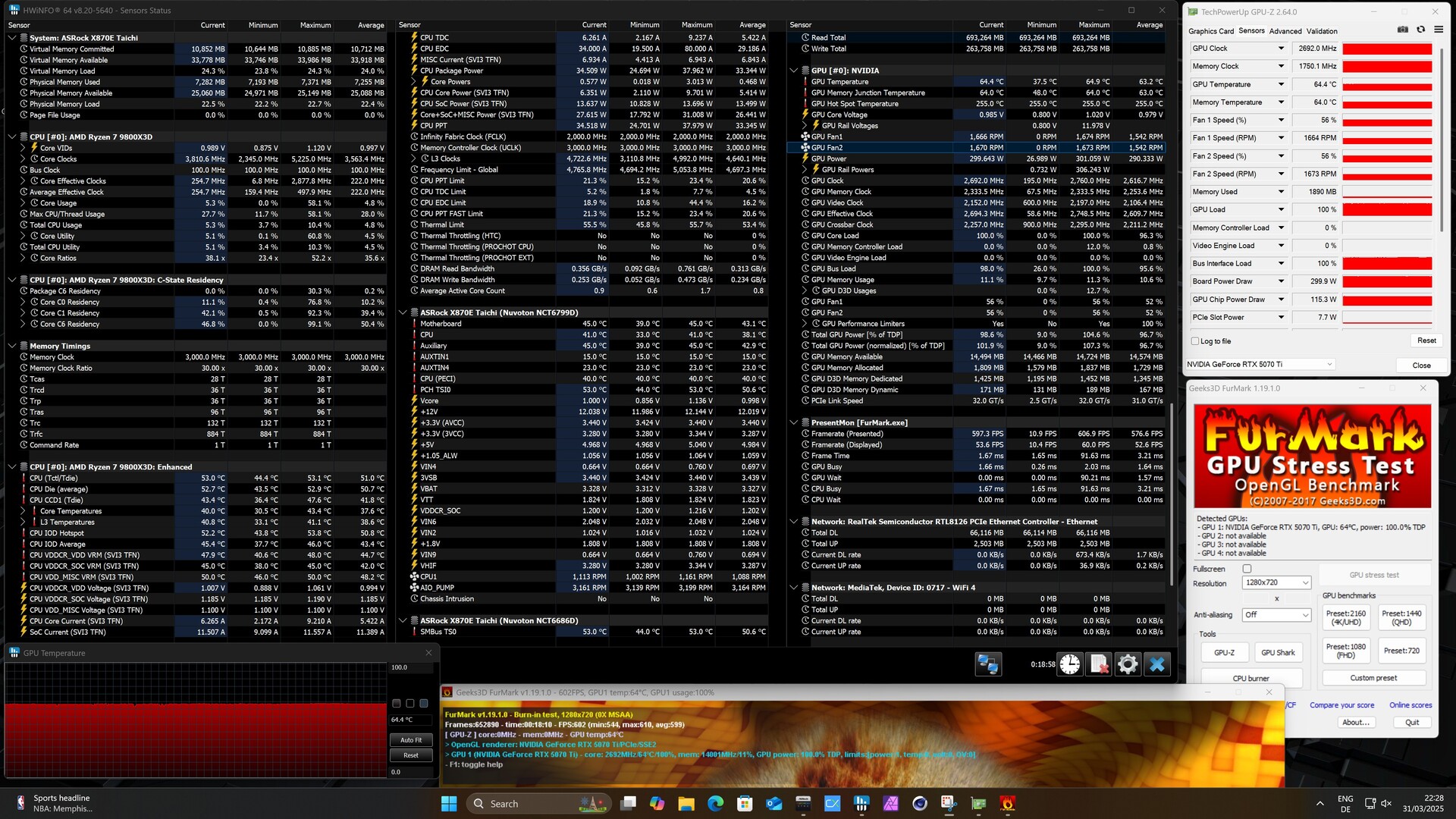Screen dimensions: 1456x819
Task: Open the GPU-Z Graphics Card tab
Action: pos(1210,31)
